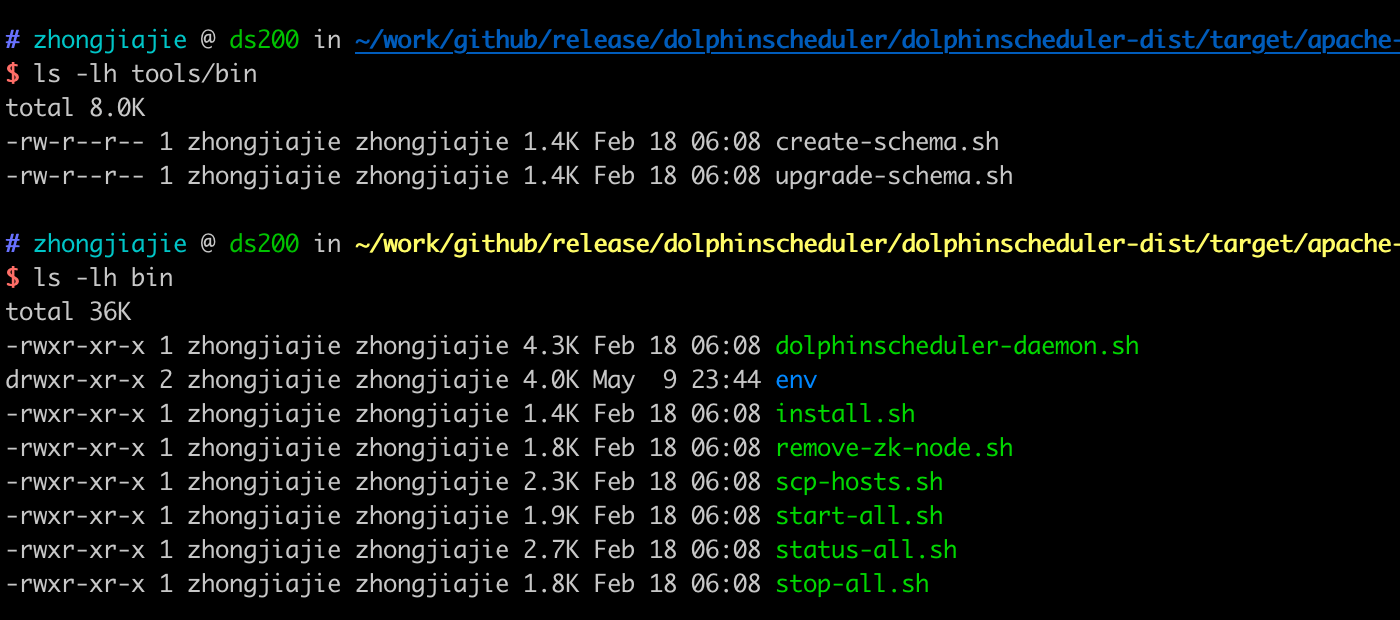This screenshot has height=620, width=1400.
Task: Click the scp-hosts.sh script name
Action: click(x=858, y=481)
